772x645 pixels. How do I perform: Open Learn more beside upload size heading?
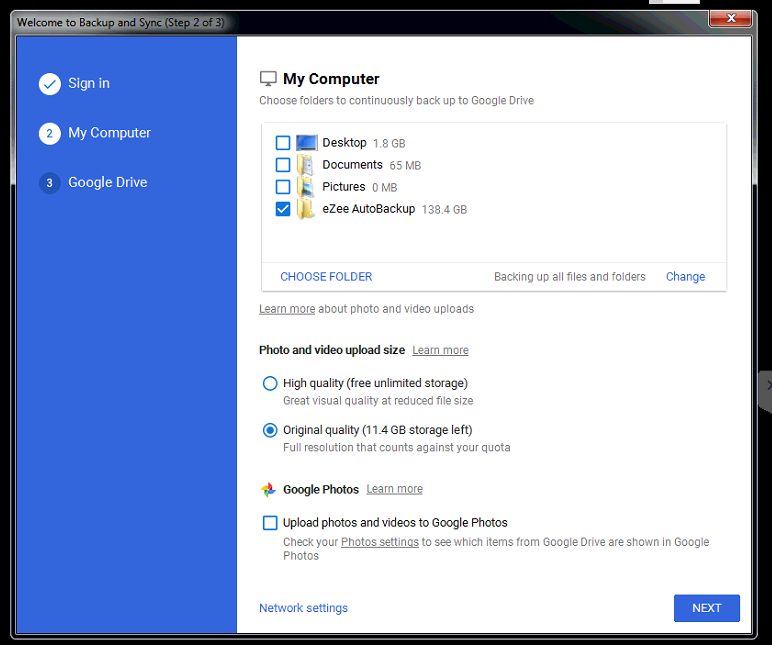coord(440,350)
